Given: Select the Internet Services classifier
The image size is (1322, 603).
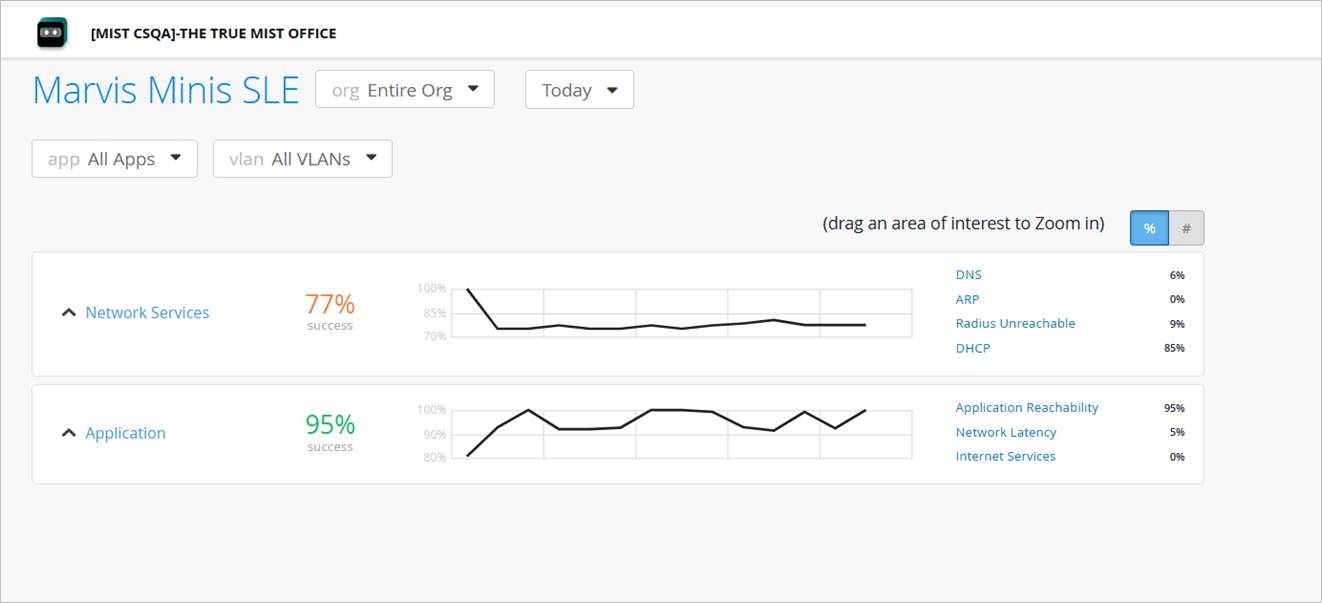Looking at the screenshot, I should (x=1005, y=457).
